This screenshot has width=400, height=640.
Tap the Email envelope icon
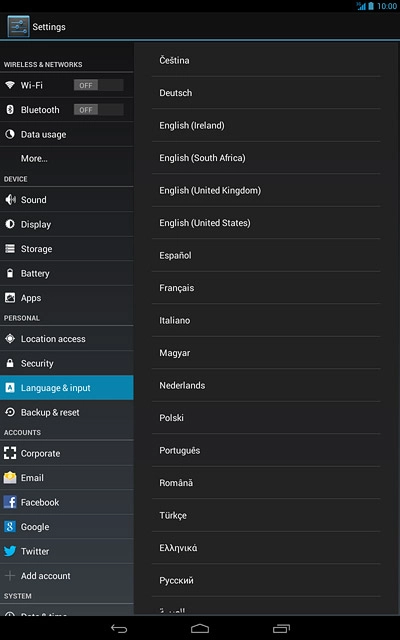tap(10, 478)
